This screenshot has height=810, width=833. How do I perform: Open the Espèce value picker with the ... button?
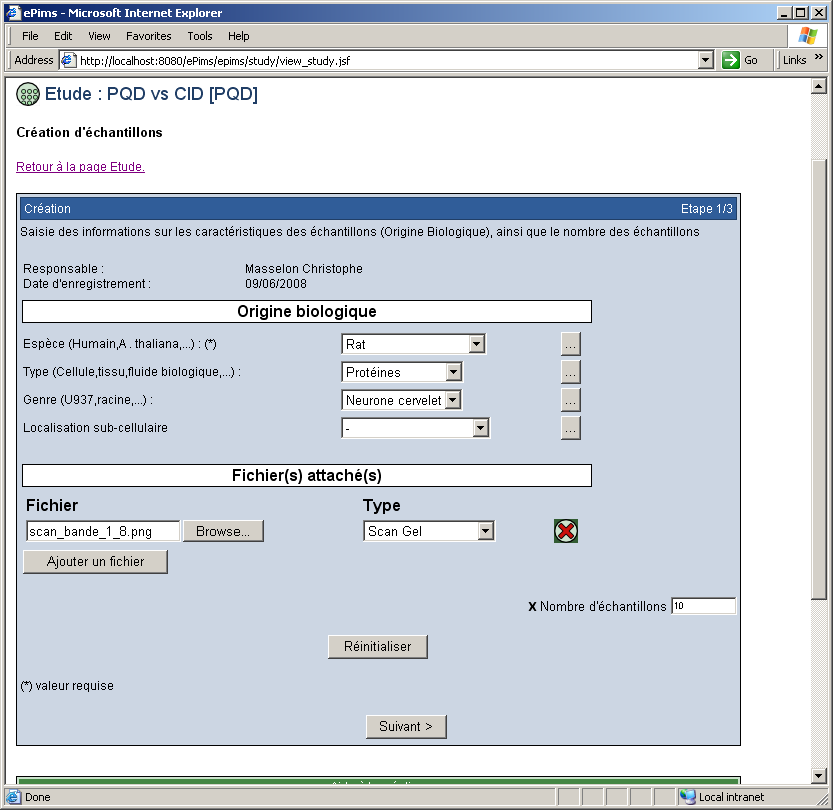(570, 343)
